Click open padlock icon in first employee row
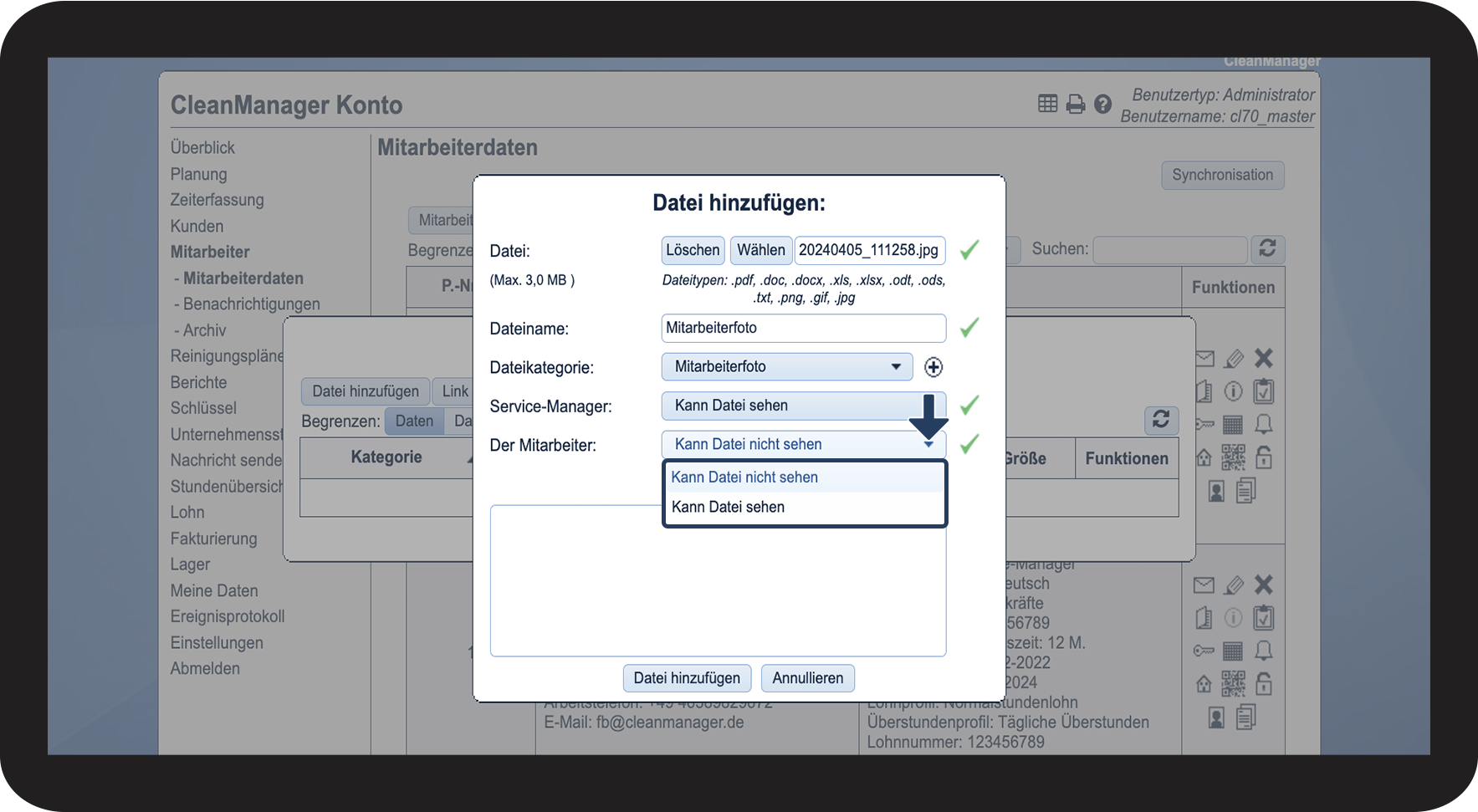 [1264, 457]
